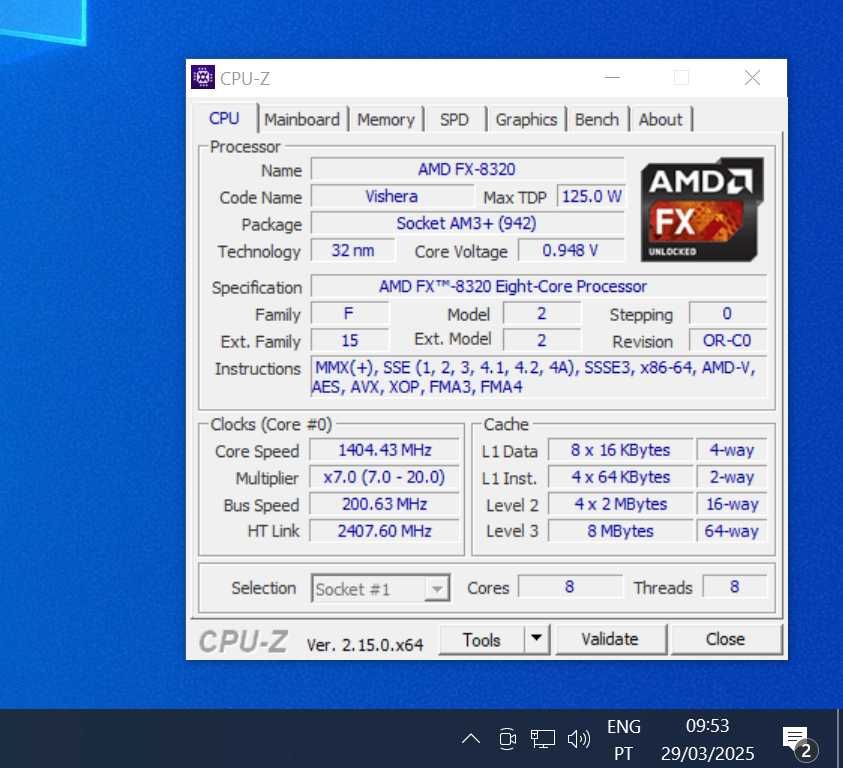Open the About tab
The height and width of the screenshot is (768, 843).
(x=660, y=119)
